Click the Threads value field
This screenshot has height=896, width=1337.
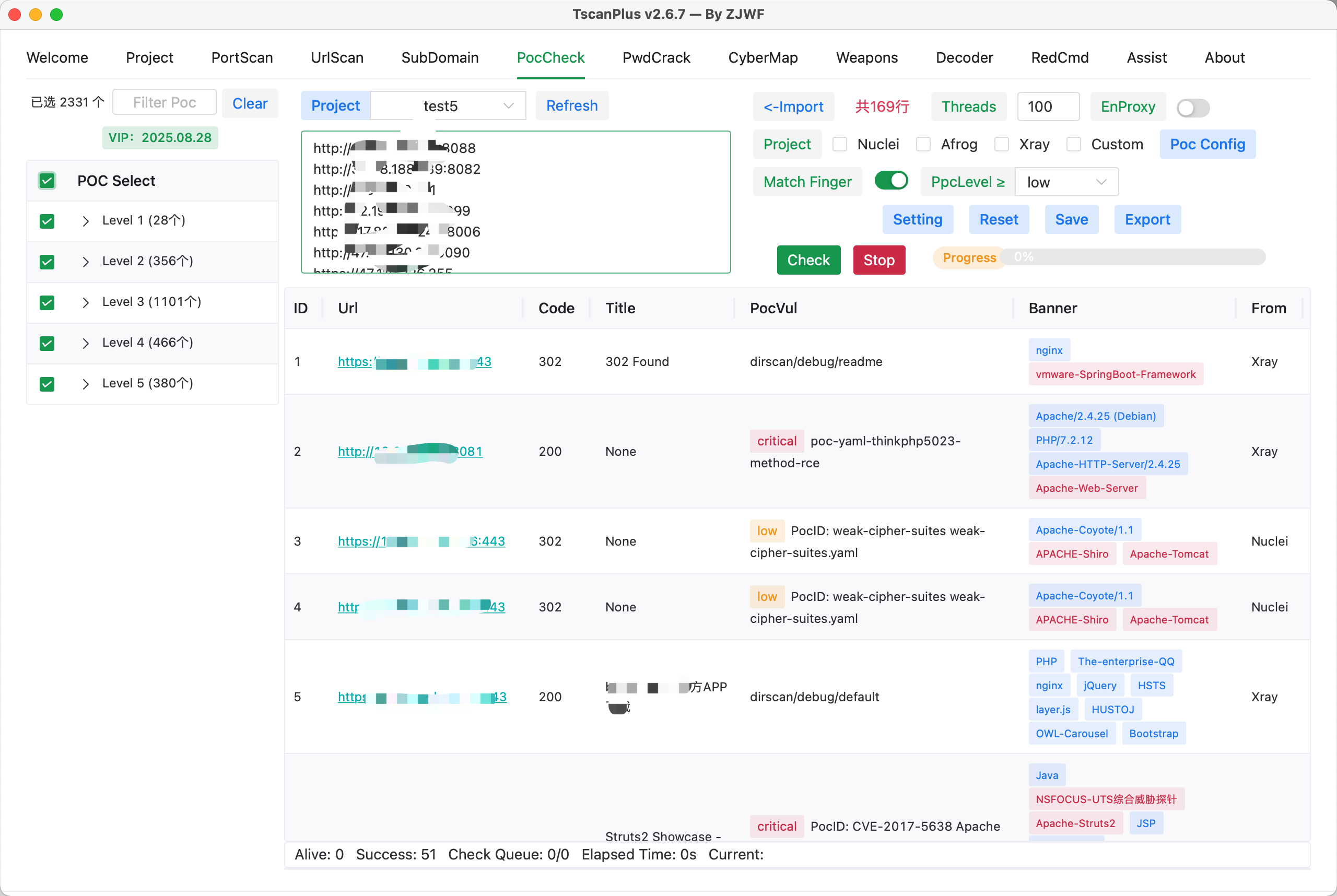pyautogui.click(x=1048, y=107)
